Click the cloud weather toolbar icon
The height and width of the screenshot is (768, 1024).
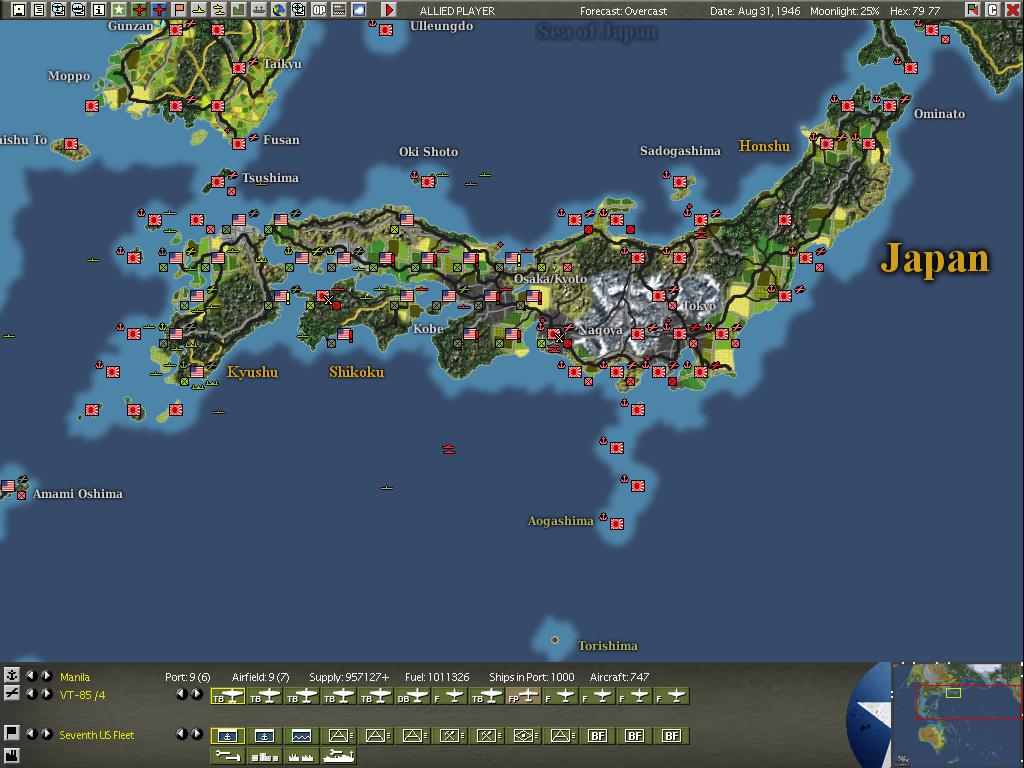(359, 10)
